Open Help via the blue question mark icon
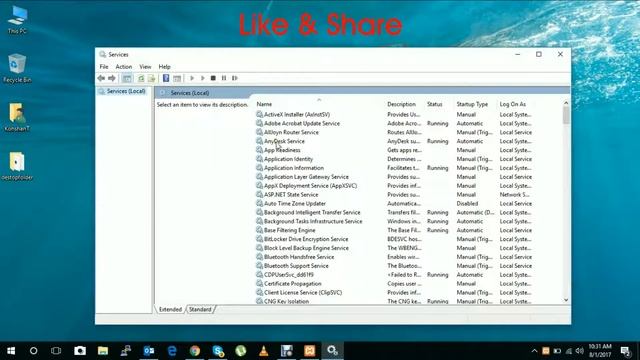640x360 pixels. click(166, 78)
